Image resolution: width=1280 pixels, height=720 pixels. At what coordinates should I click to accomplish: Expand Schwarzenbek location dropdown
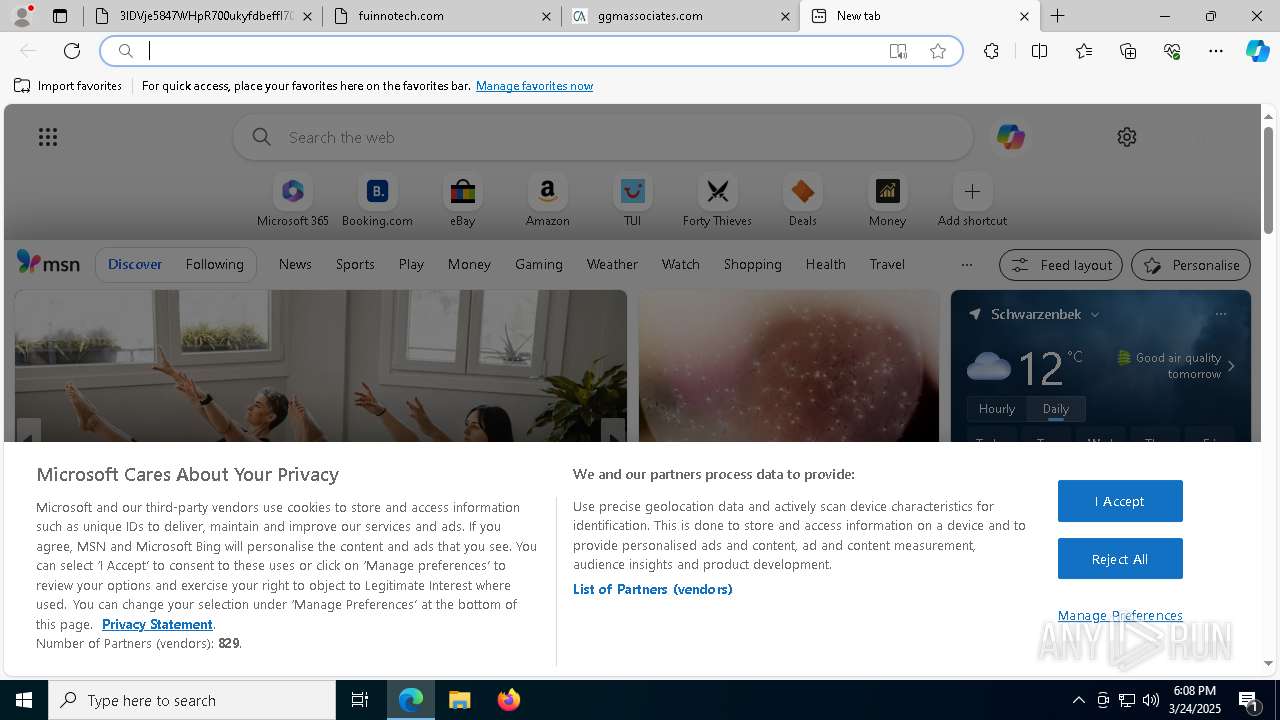point(1095,314)
